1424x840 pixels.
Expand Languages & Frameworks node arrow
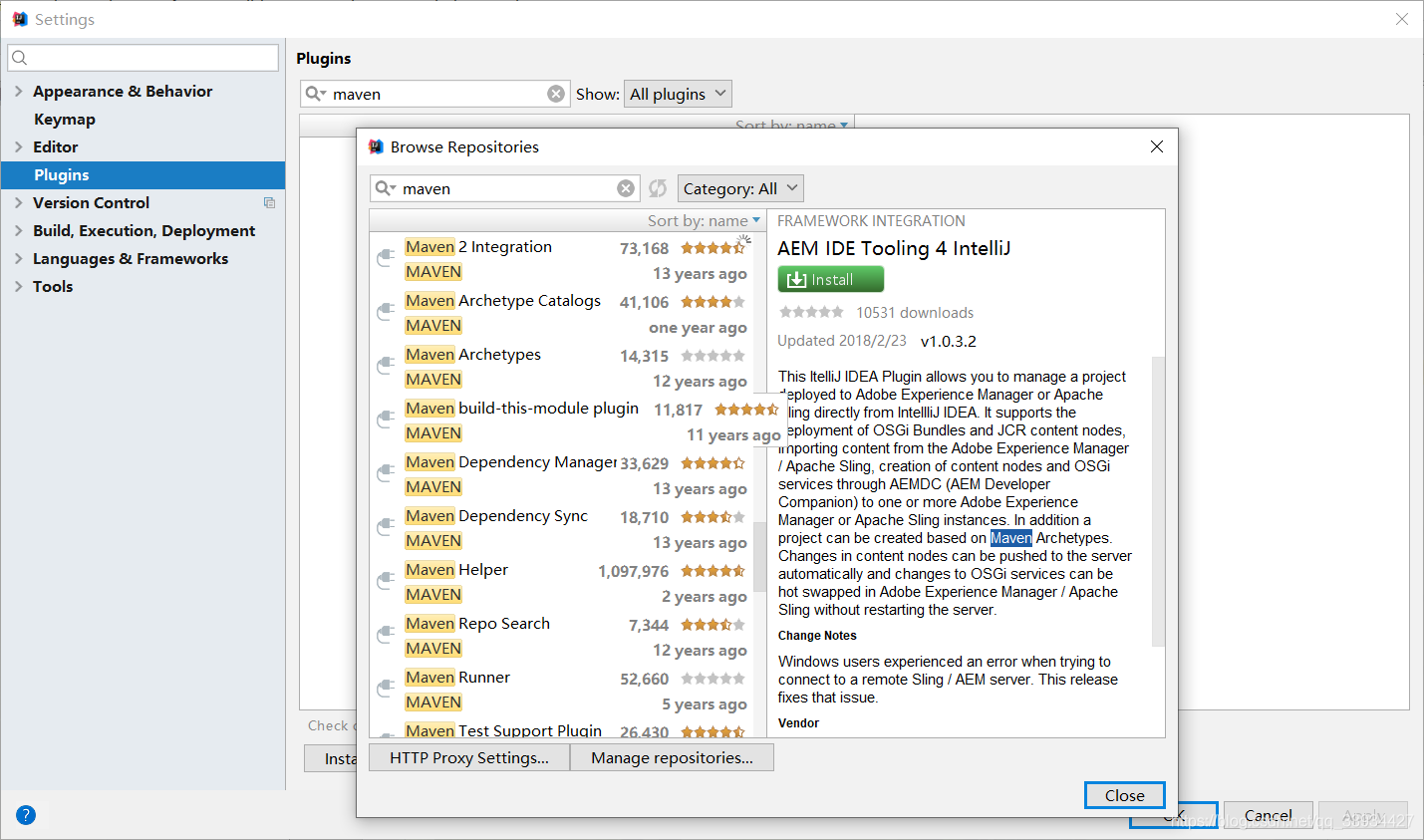tap(18, 258)
